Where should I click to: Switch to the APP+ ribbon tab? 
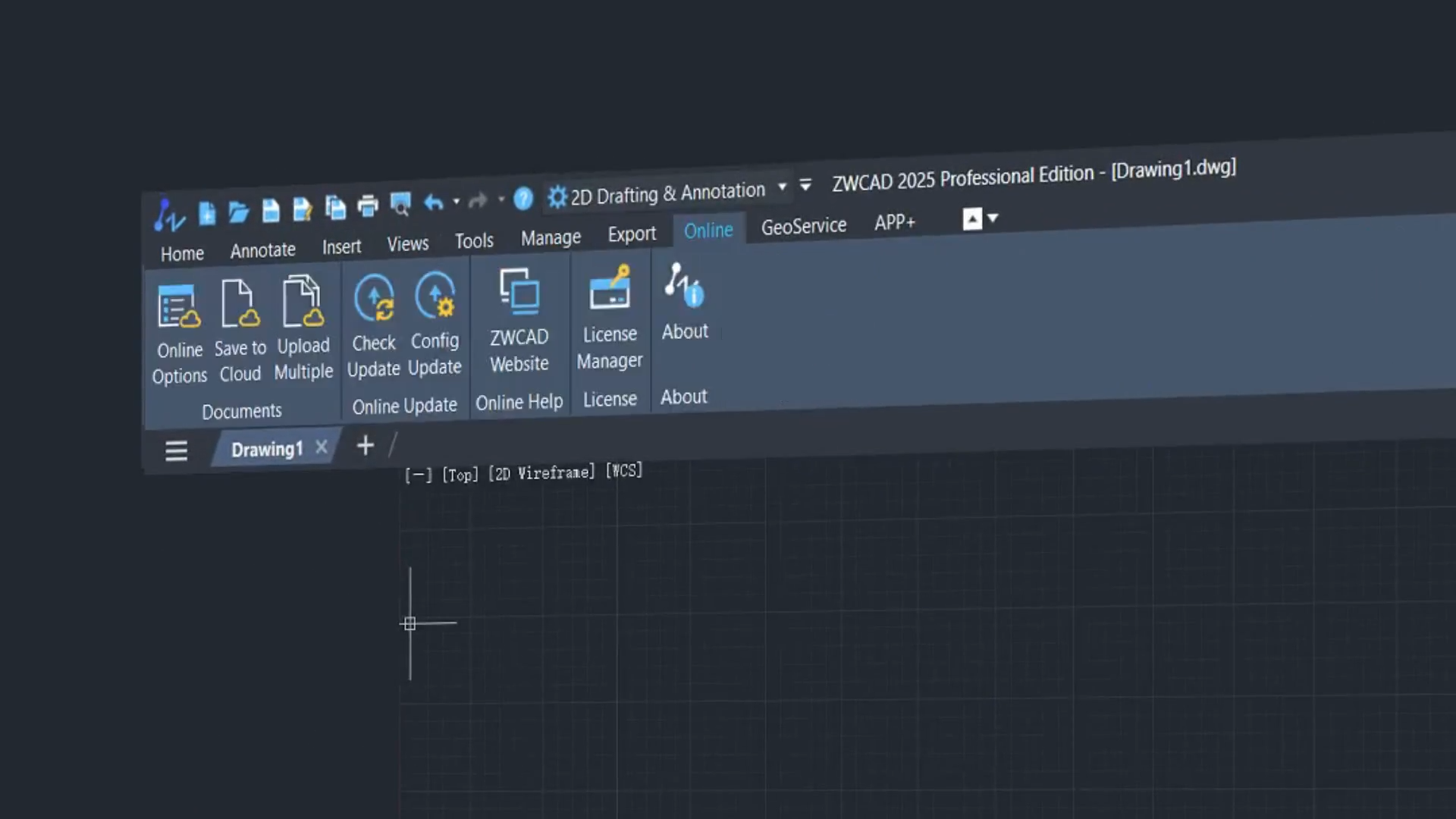[895, 222]
